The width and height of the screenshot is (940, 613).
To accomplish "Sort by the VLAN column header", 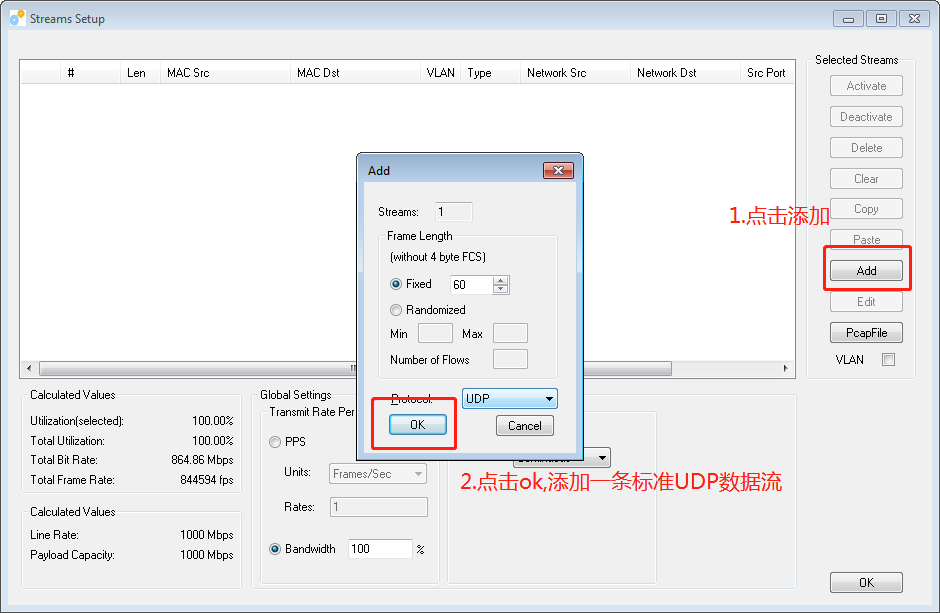I will [440, 73].
